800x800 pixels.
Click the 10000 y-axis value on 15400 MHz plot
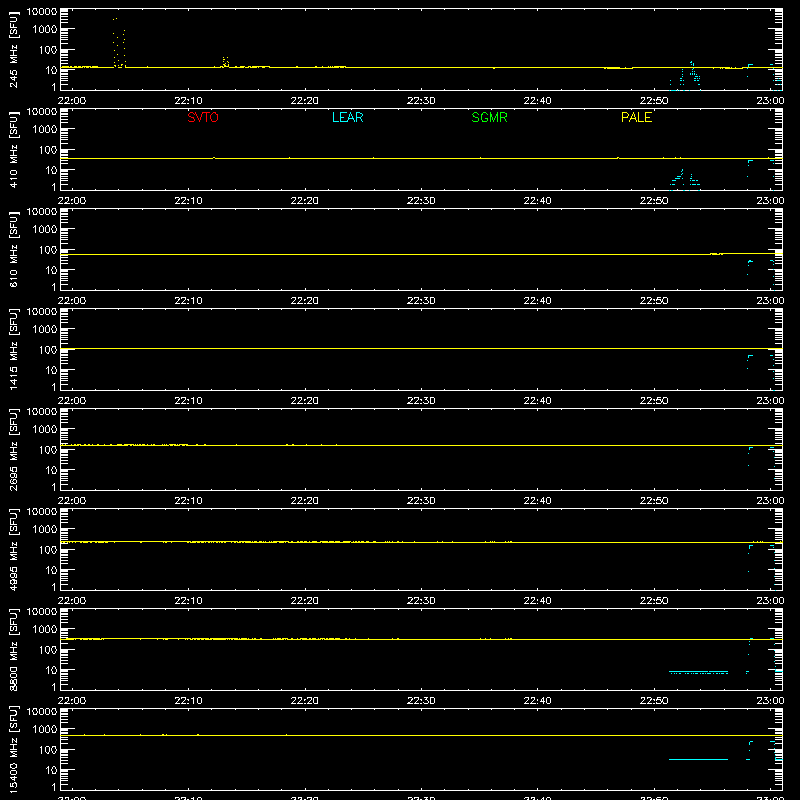click(42, 712)
